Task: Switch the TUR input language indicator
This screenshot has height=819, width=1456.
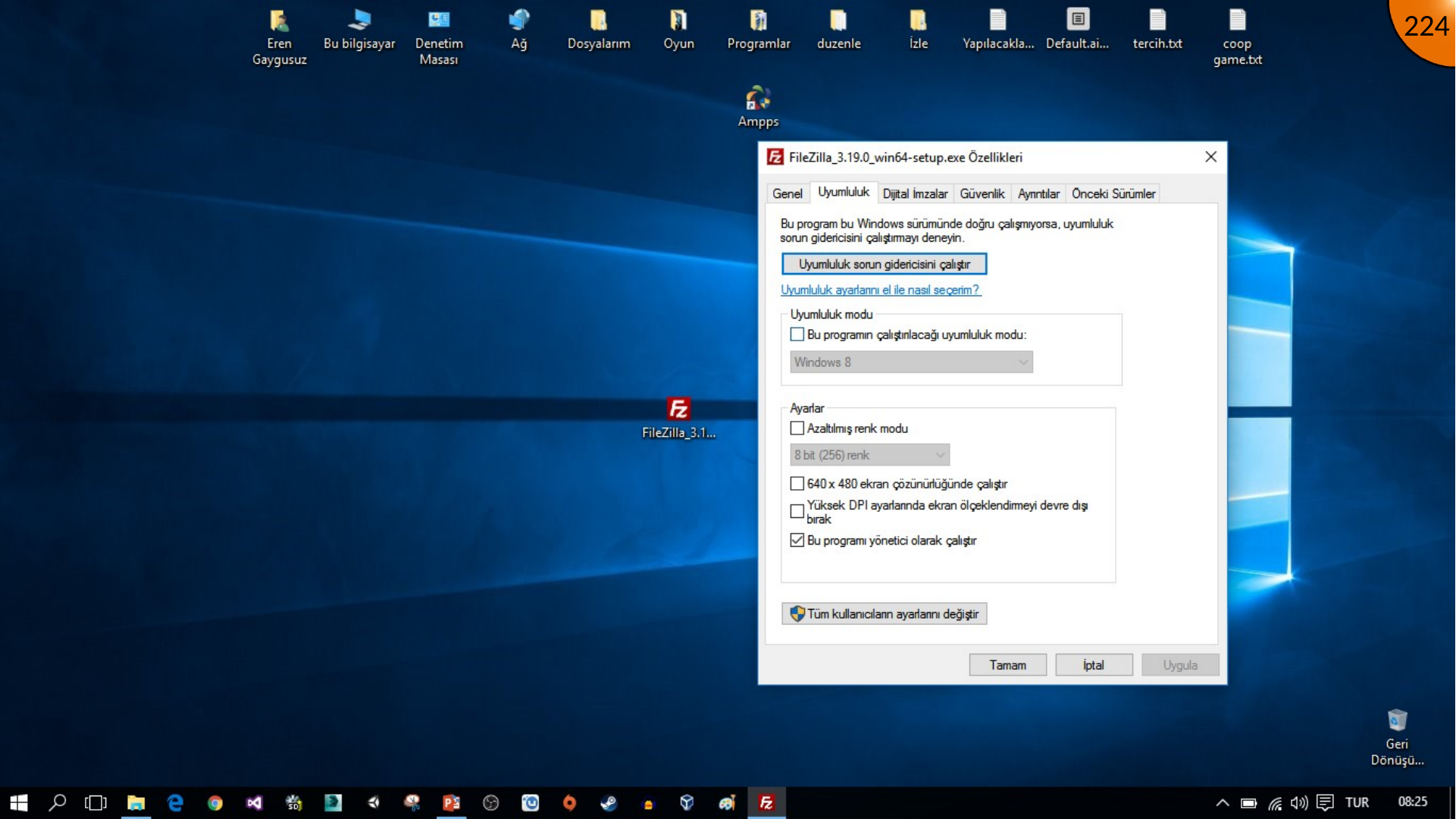Action: (x=1357, y=802)
